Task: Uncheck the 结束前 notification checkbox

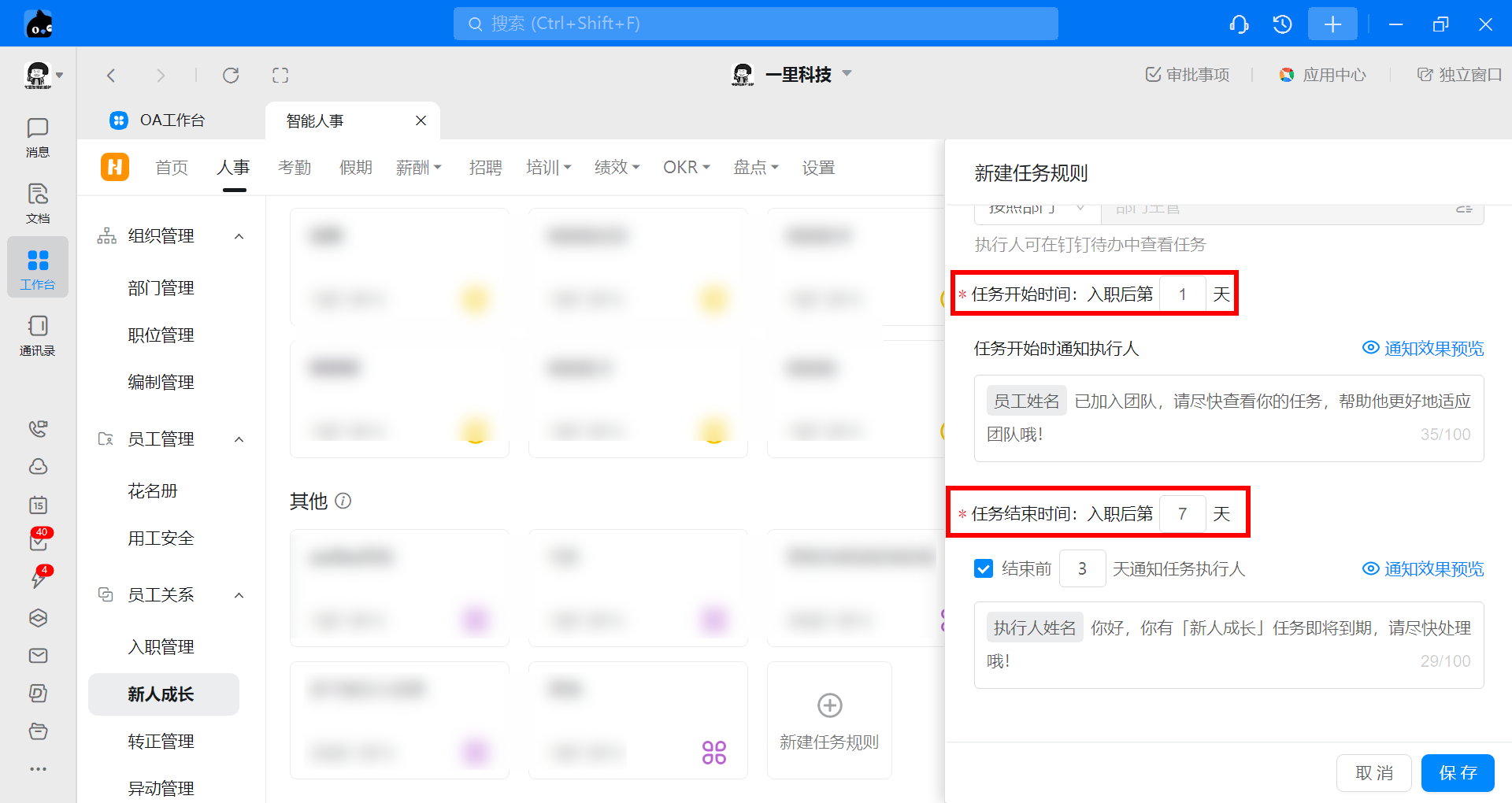Action: (x=984, y=568)
